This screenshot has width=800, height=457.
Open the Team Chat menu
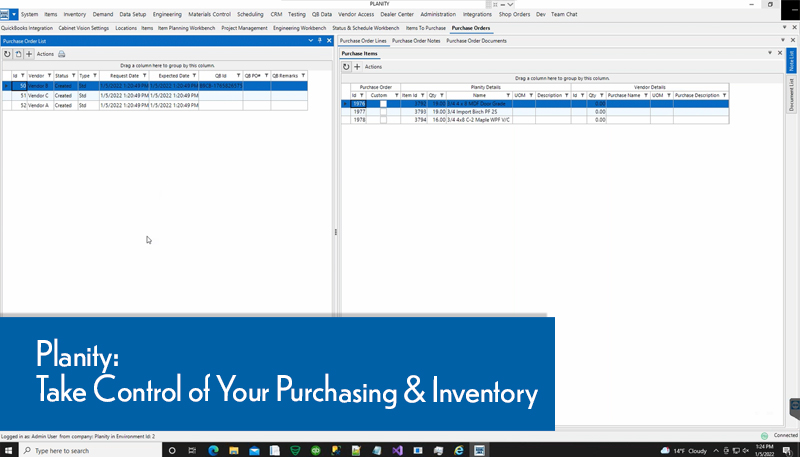click(x=564, y=14)
